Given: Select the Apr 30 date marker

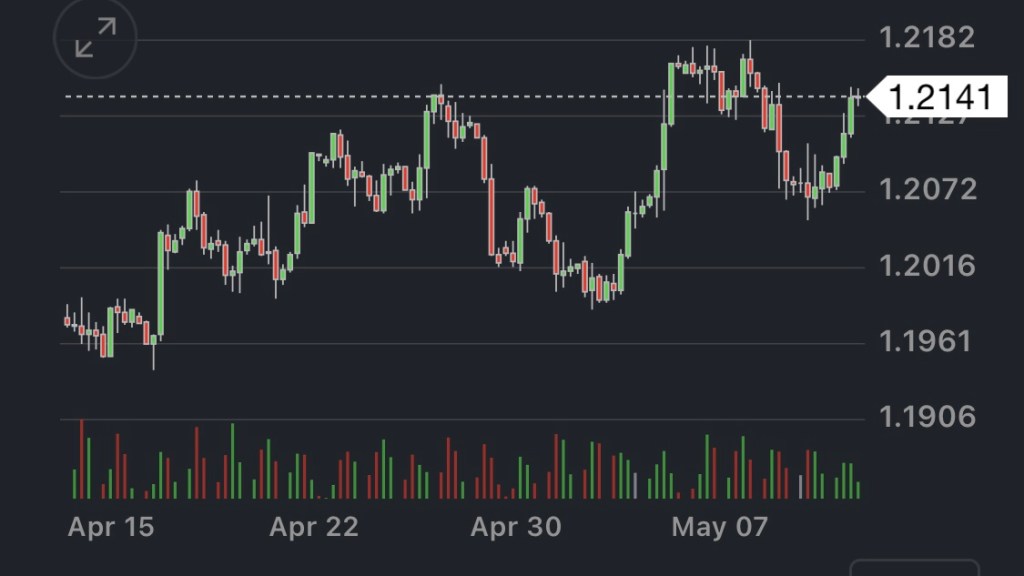Looking at the screenshot, I should coord(516,527).
